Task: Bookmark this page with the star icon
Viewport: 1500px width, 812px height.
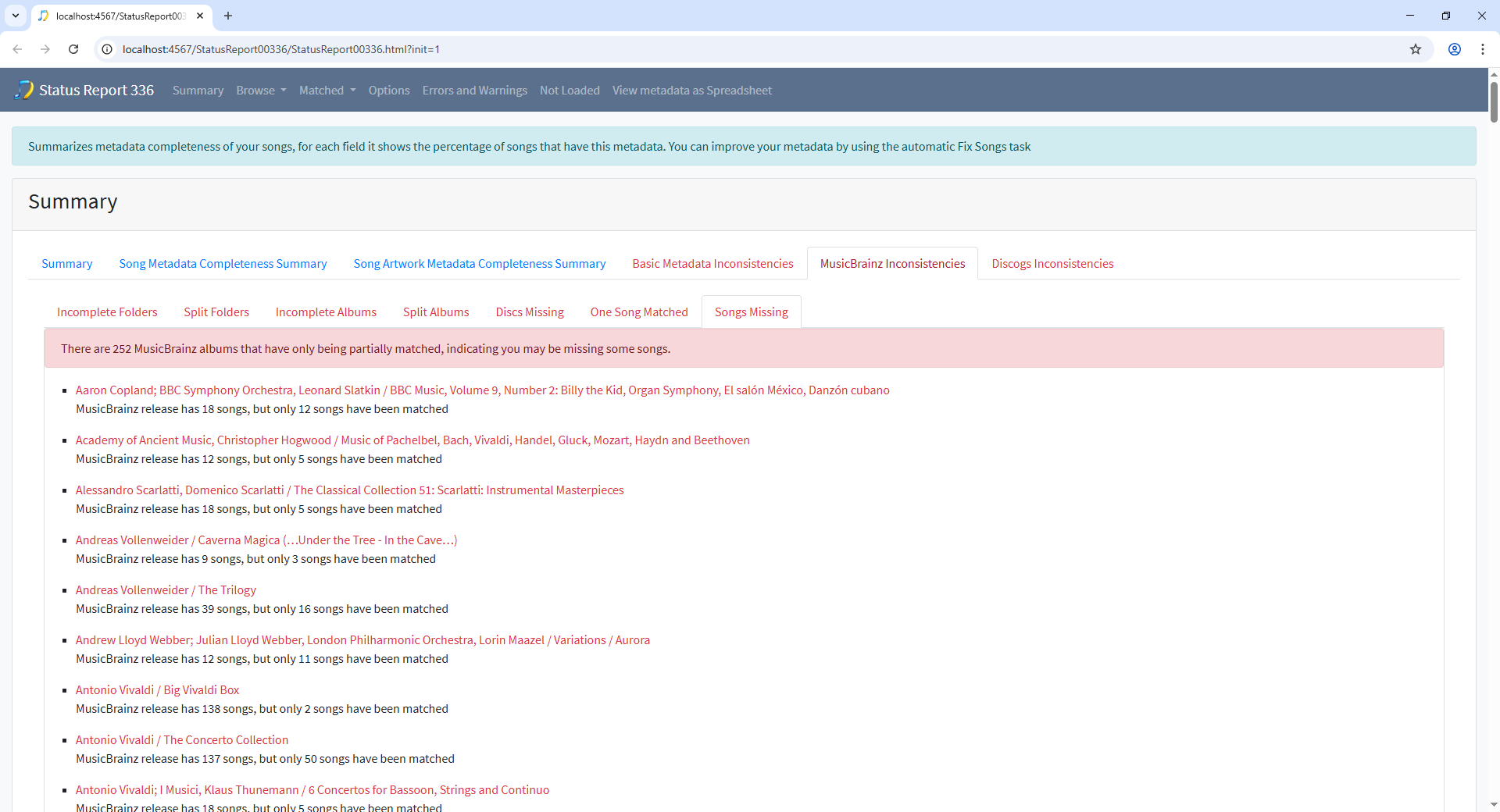Action: (x=1416, y=49)
